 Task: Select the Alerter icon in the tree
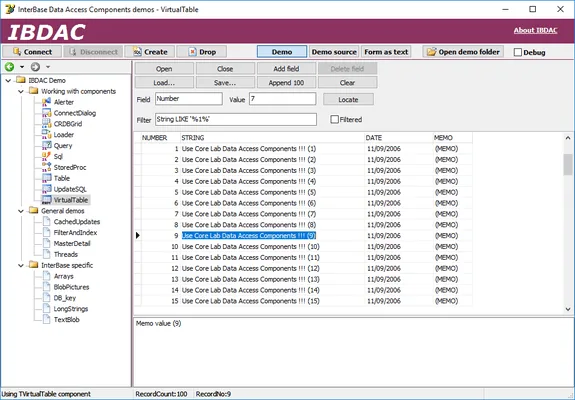point(47,102)
